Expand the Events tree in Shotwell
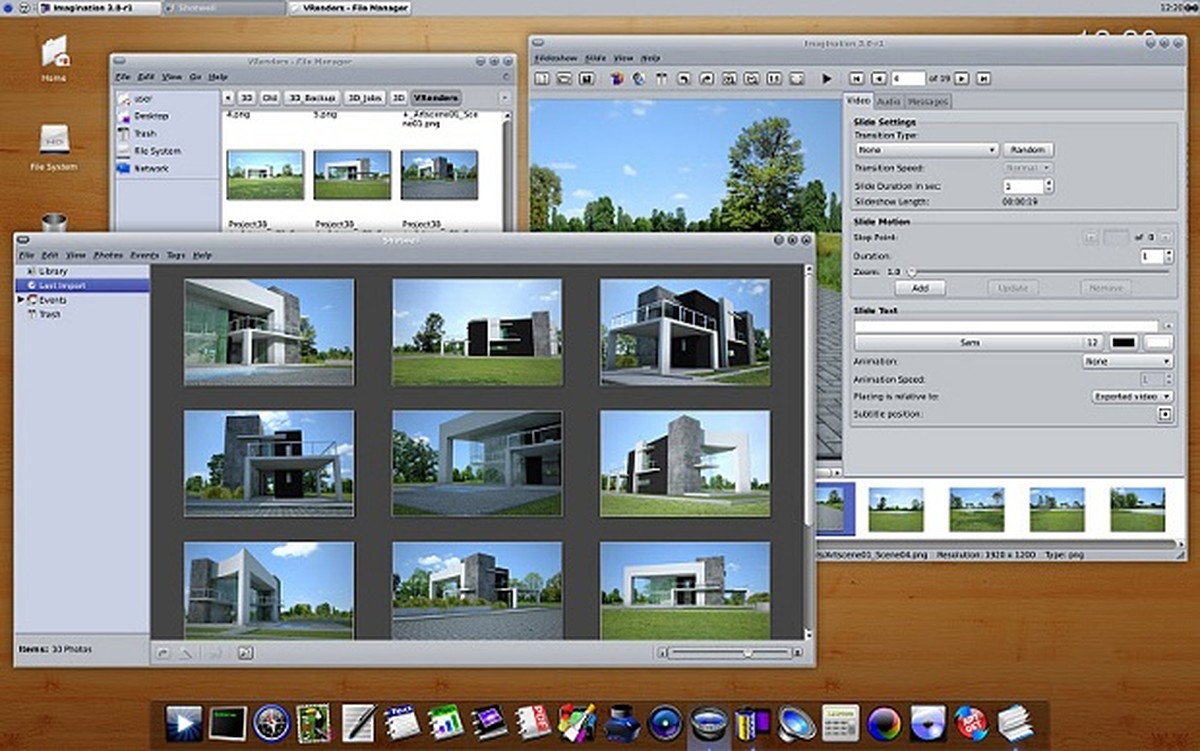This screenshot has height=751, width=1200. (x=21, y=300)
